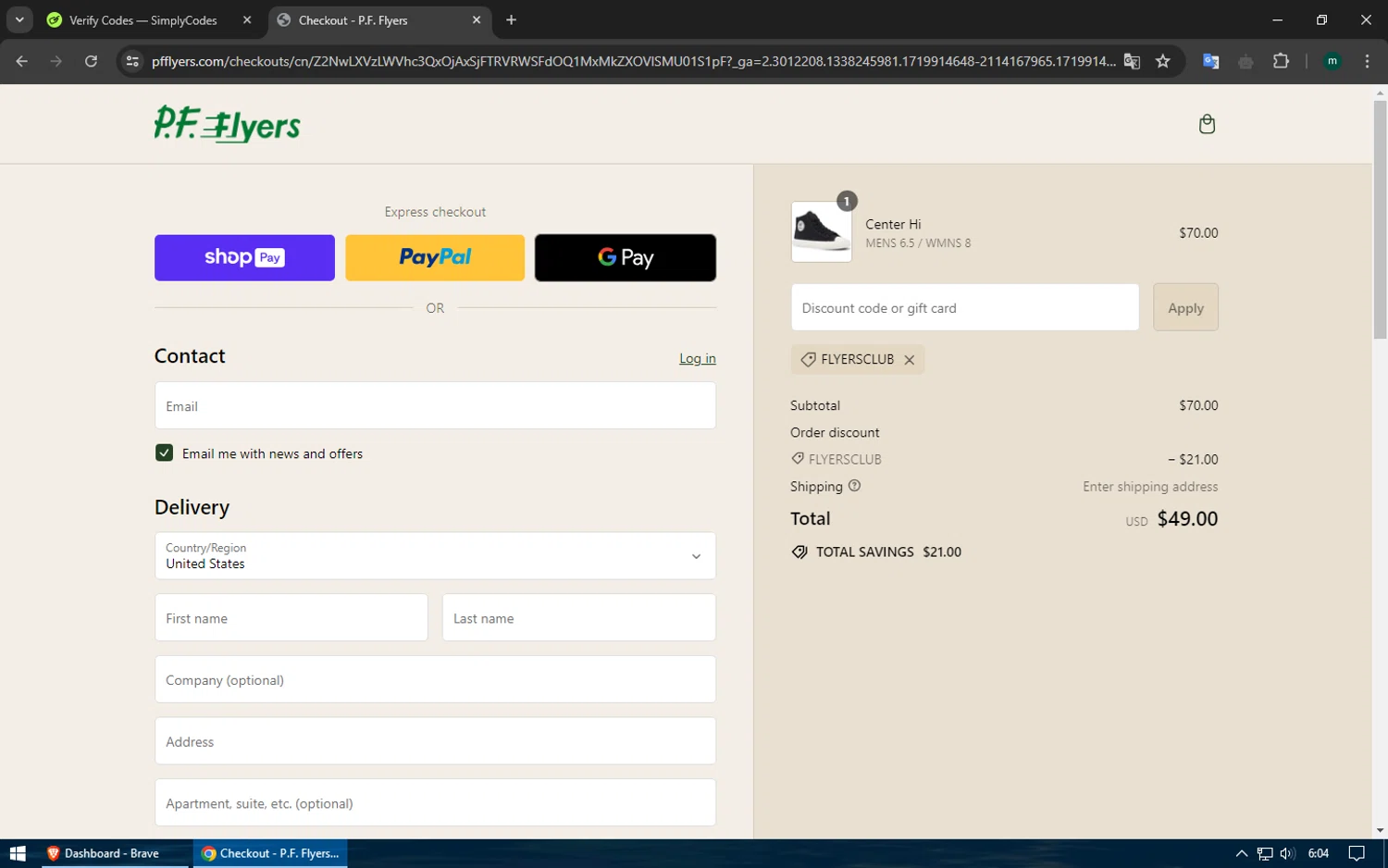Click the Address field

tap(435, 741)
